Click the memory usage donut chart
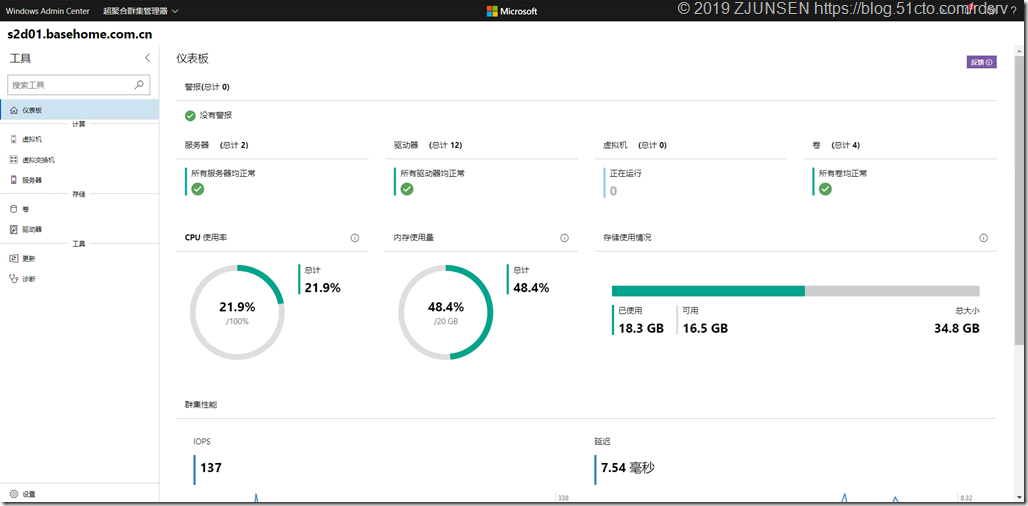 pos(446,313)
